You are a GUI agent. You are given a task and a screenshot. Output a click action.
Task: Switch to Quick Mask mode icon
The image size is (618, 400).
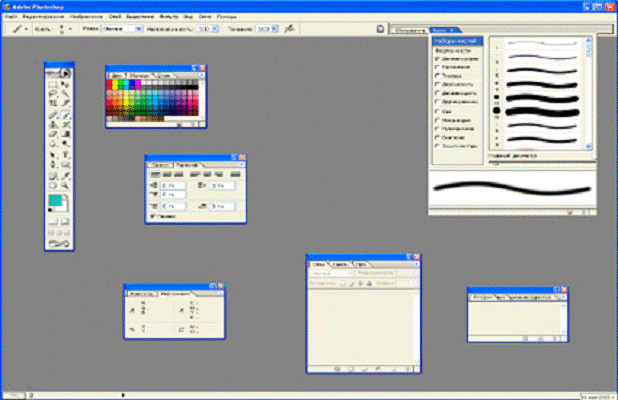(65, 222)
